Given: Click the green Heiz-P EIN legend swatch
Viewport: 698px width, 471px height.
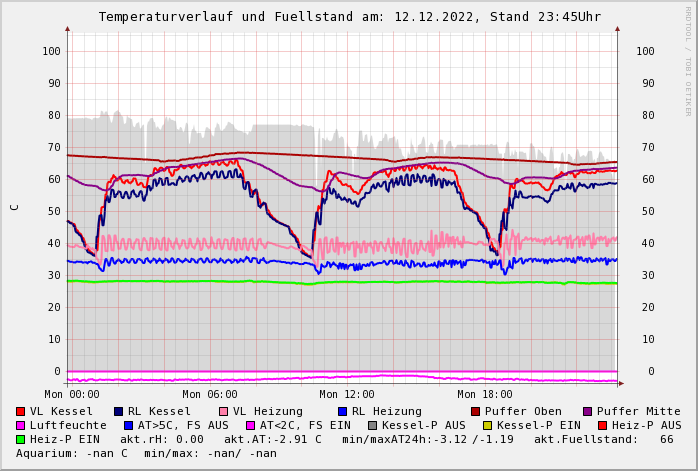Looking at the screenshot, I should (20, 440).
